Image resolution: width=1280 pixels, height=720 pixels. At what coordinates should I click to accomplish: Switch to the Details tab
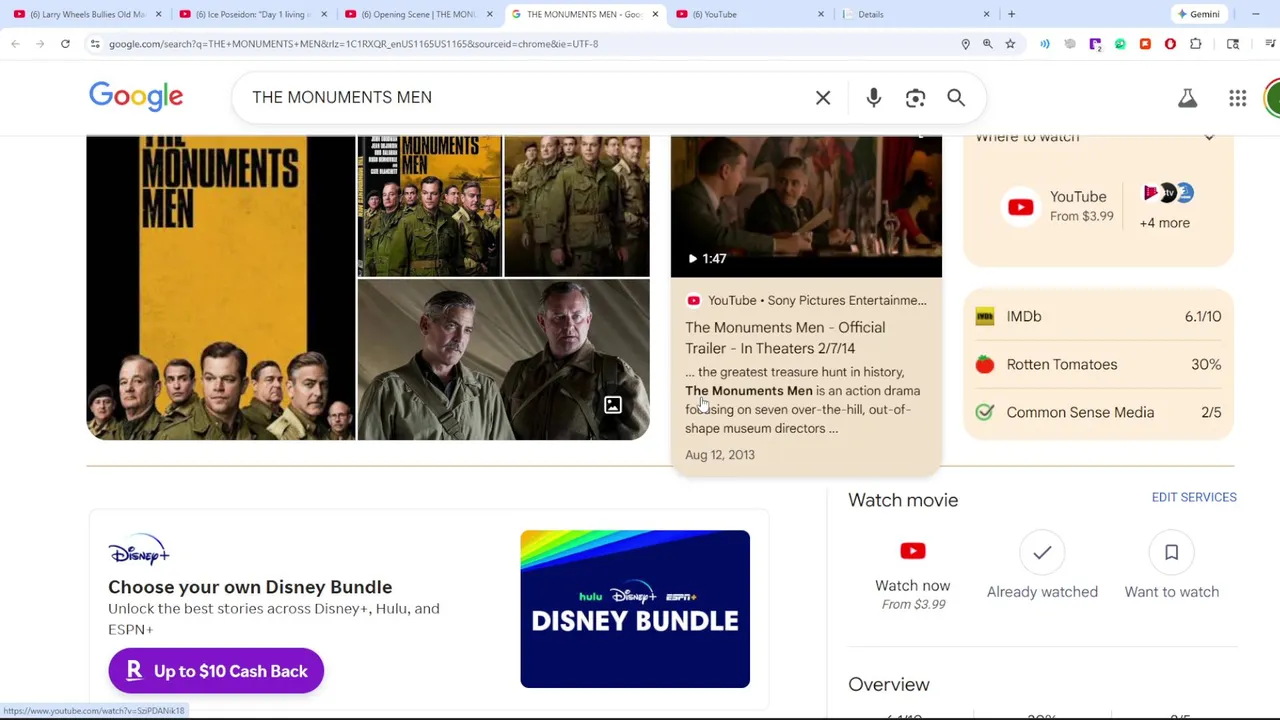coord(915,14)
